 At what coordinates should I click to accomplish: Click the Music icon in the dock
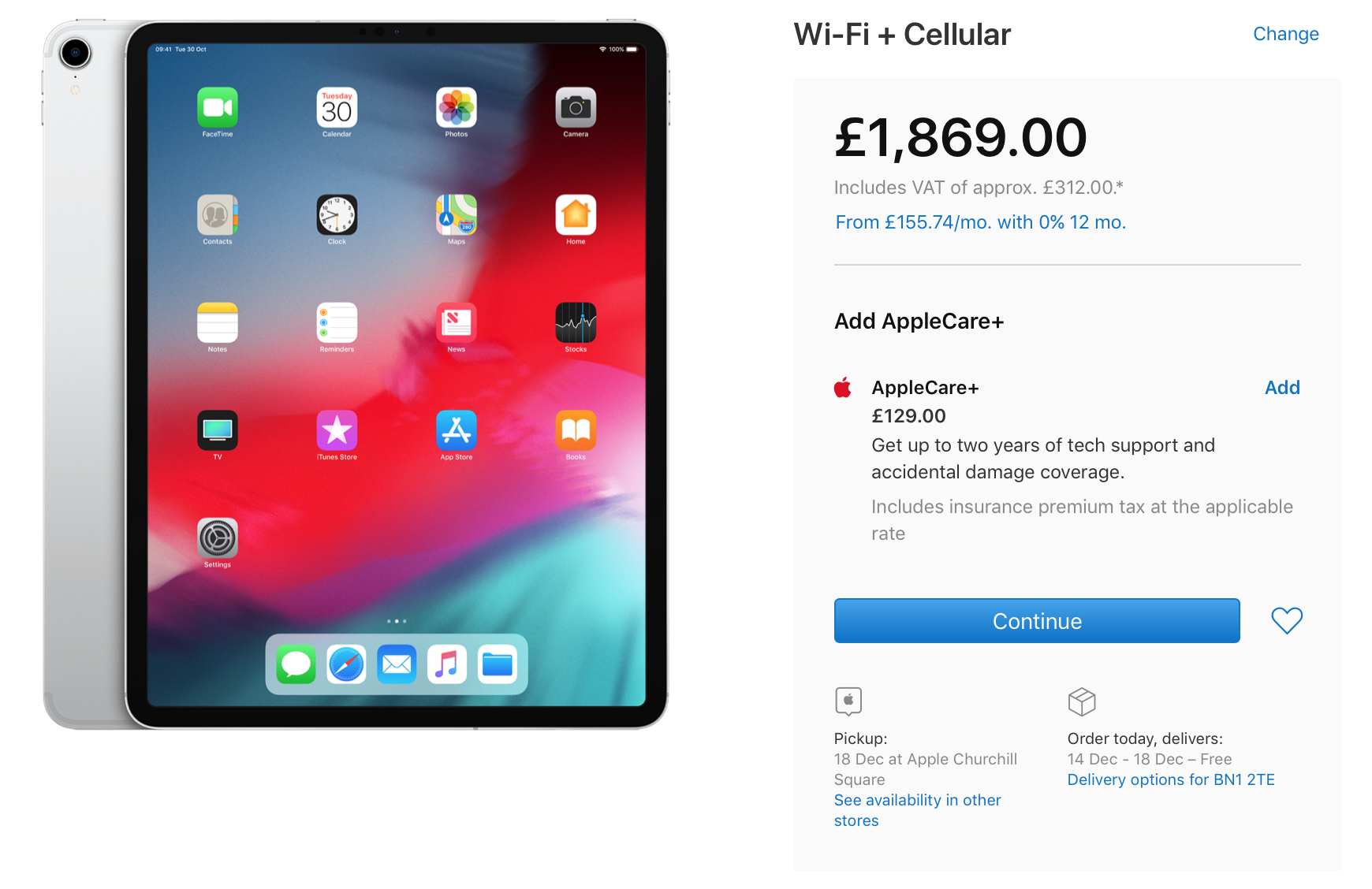(x=447, y=664)
